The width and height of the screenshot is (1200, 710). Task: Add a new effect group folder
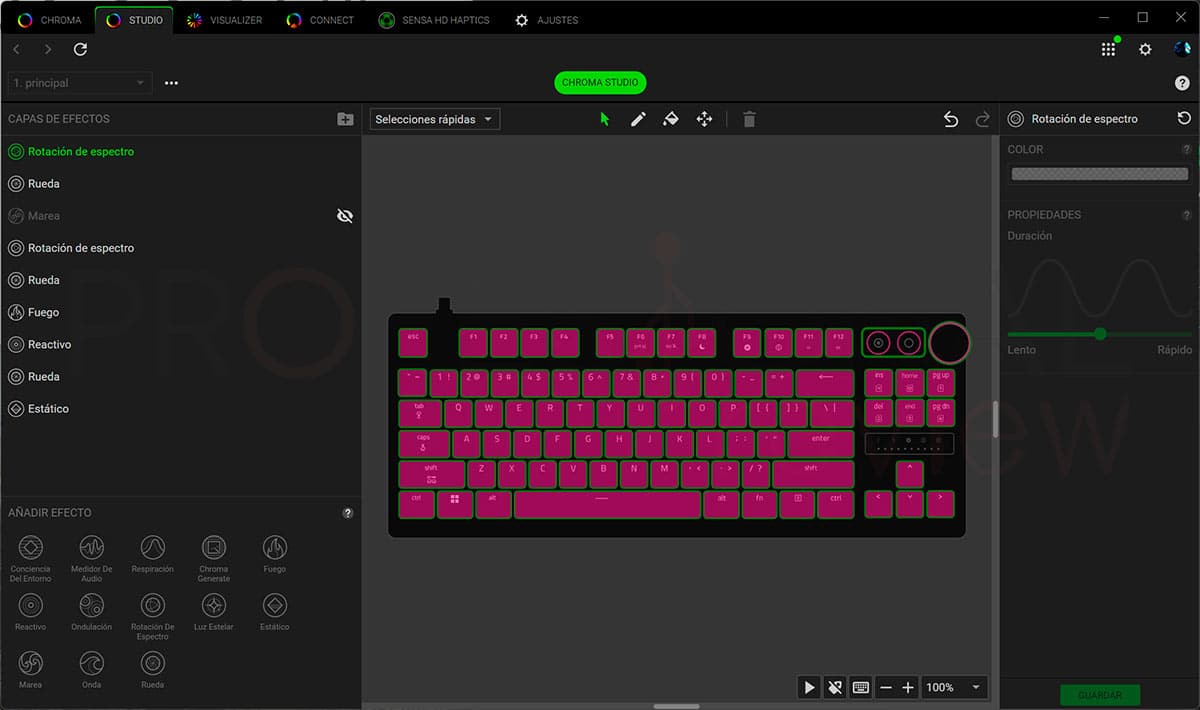pos(345,119)
